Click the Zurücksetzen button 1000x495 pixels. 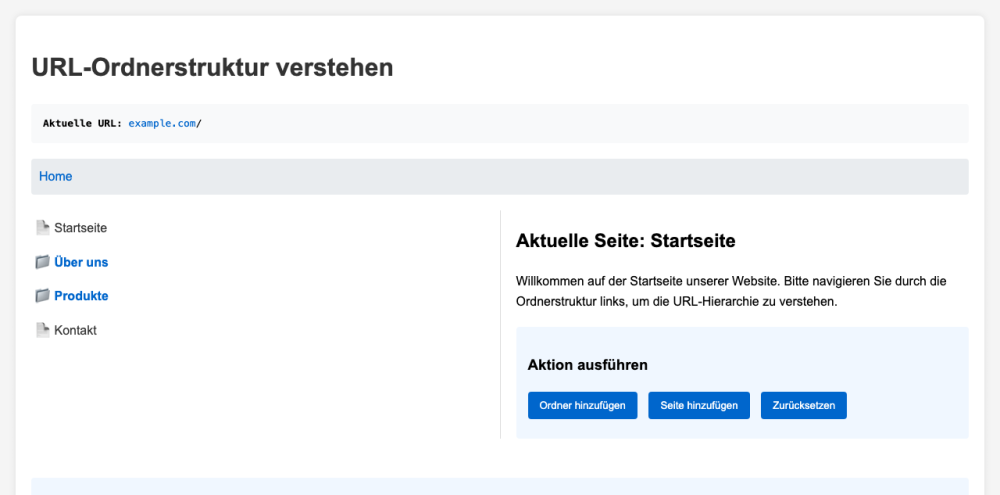pos(804,406)
